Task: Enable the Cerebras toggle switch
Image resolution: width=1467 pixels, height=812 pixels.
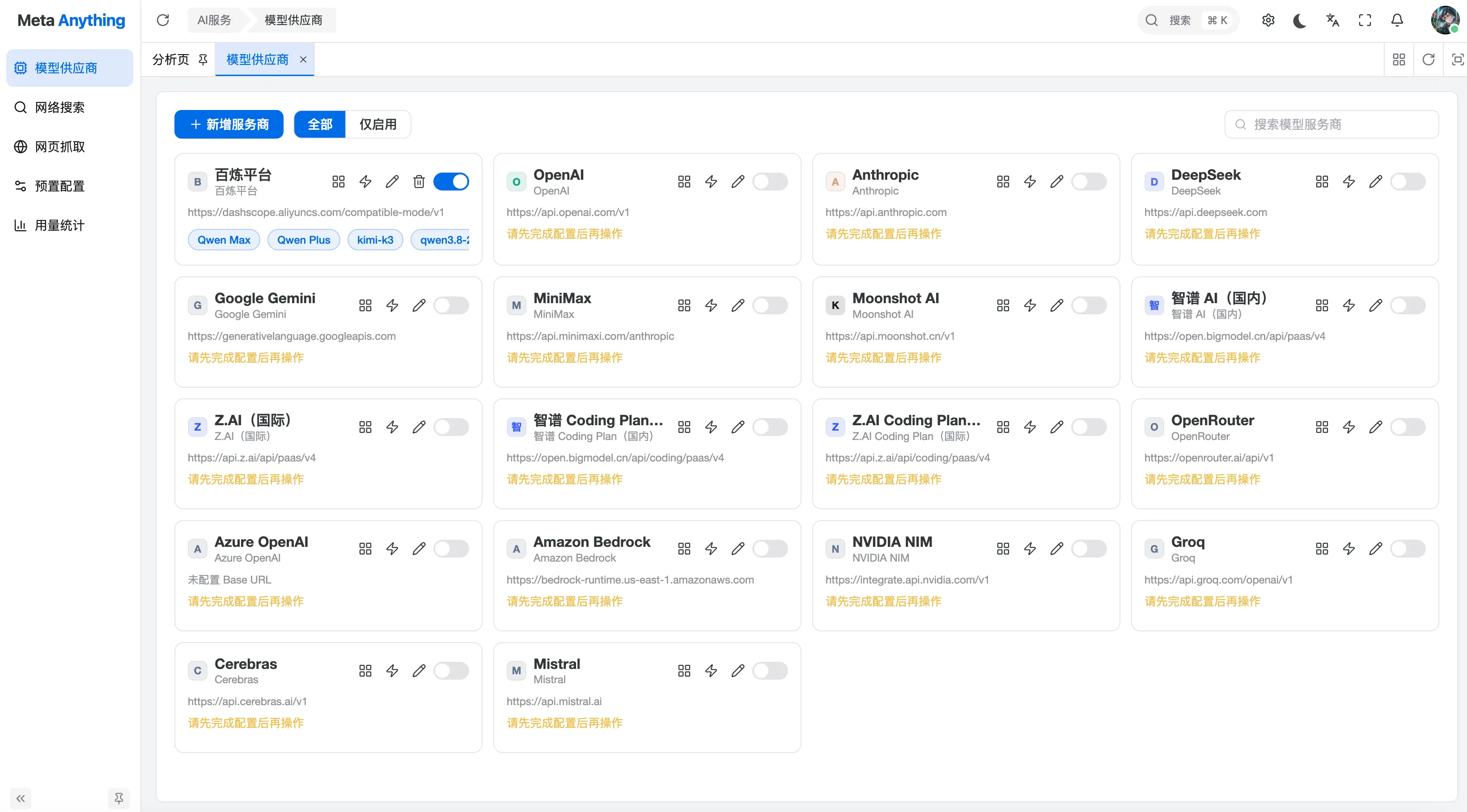Action: [451, 671]
